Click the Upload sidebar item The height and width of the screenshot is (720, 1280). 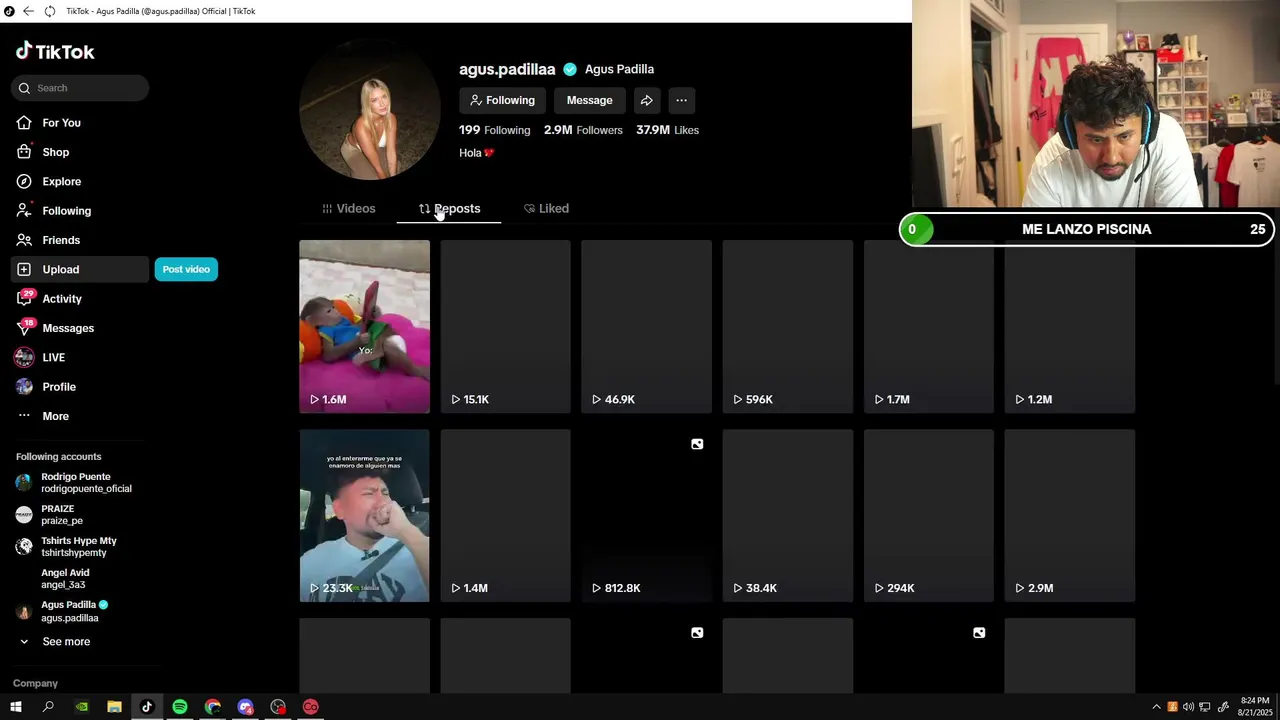click(x=80, y=269)
